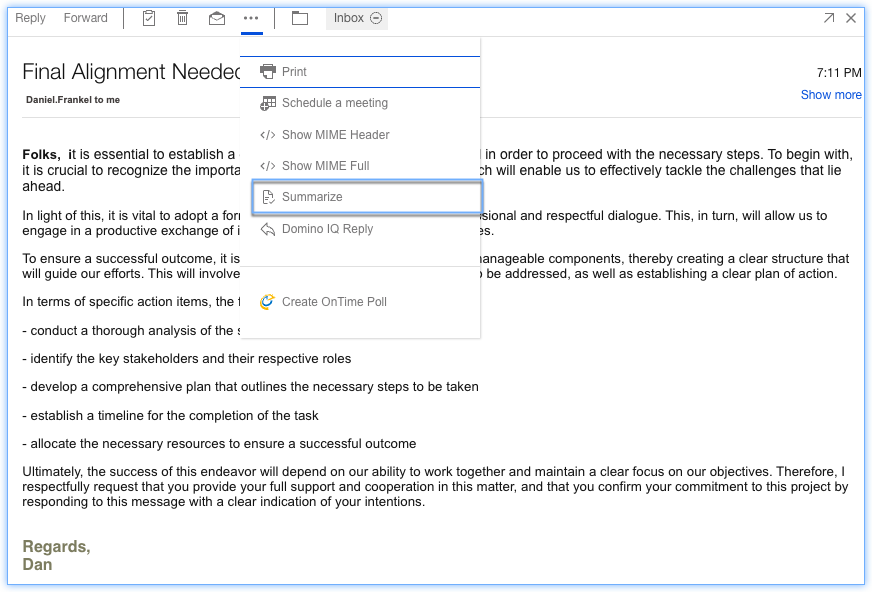This screenshot has width=872, height=592.
Task: Open the move to folder icon
Action: 300,18
